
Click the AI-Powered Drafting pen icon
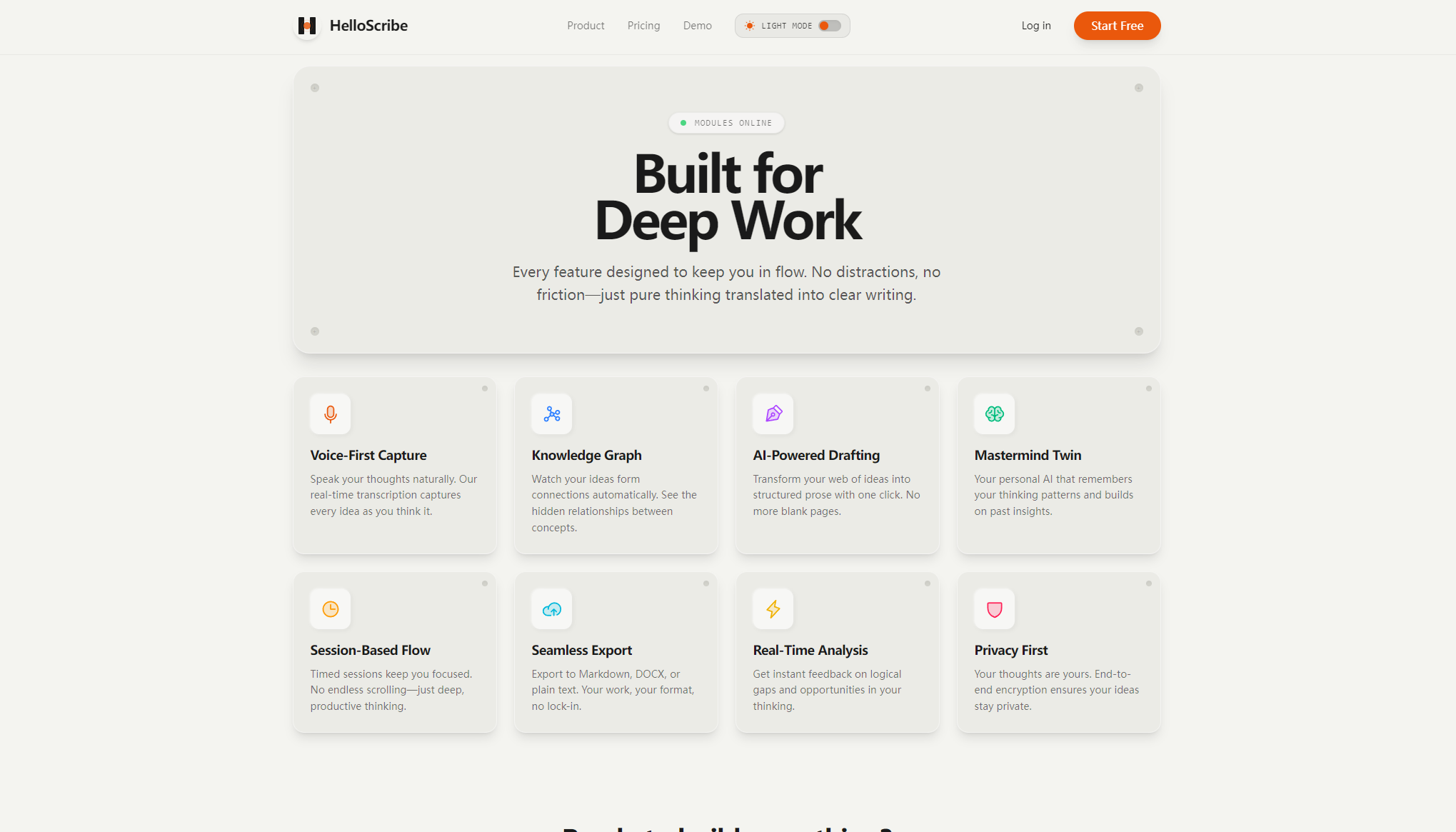coord(773,414)
